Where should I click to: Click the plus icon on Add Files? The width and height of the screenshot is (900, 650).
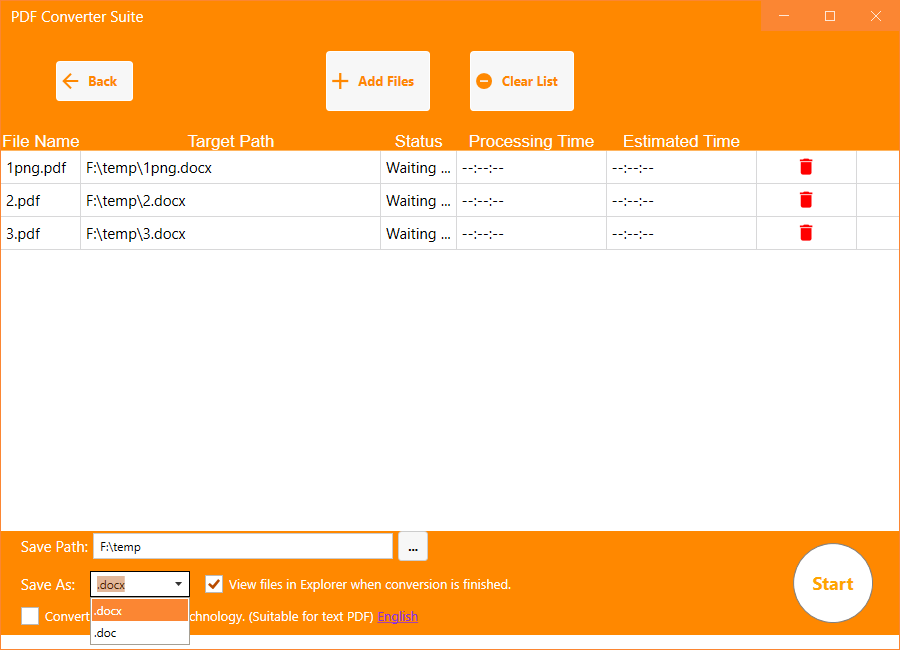[x=340, y=81]
